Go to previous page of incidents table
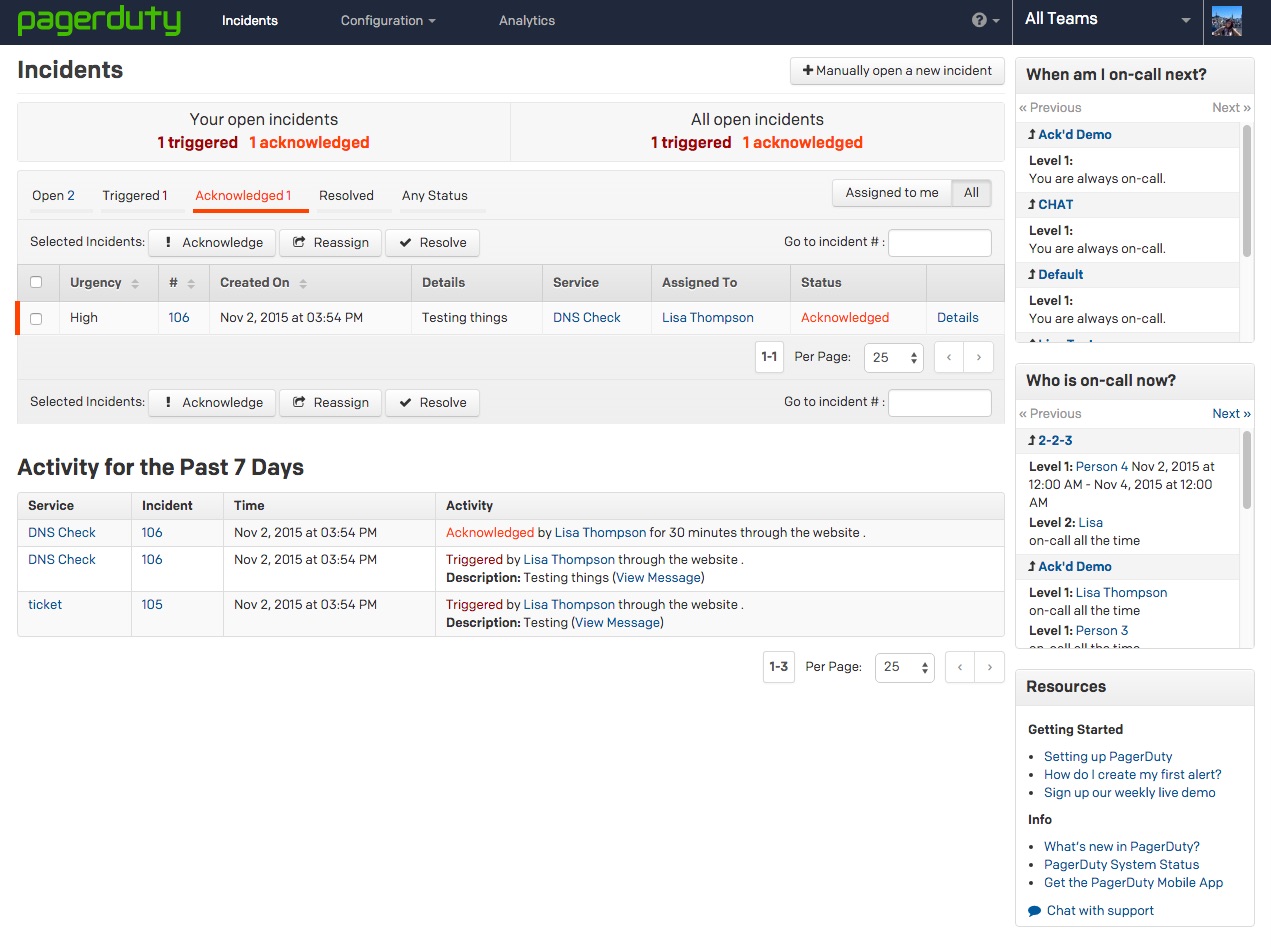Viewport: 1271px width, 947px height. [949, 357]
